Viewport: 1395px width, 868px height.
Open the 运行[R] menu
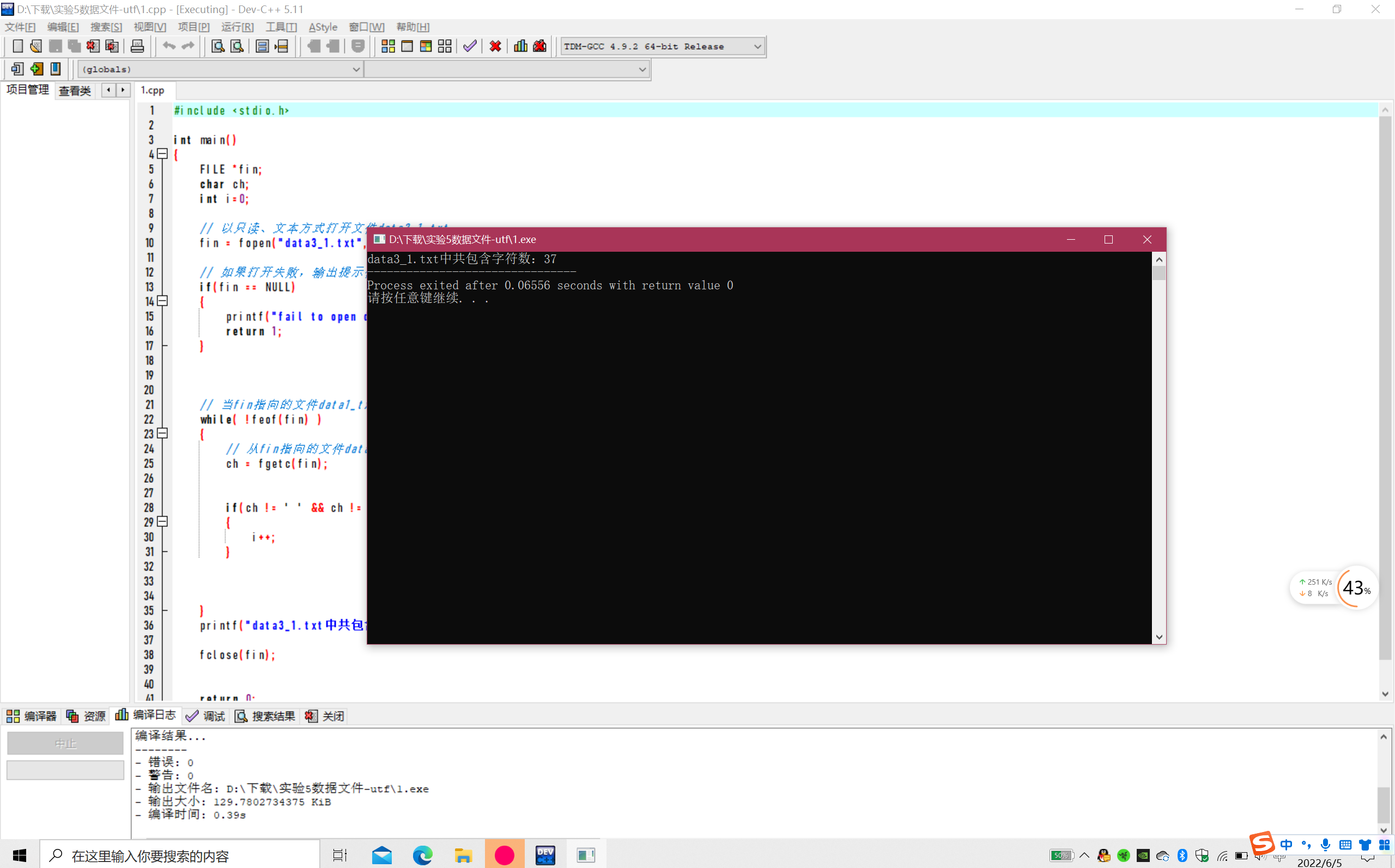coord(237,27)
